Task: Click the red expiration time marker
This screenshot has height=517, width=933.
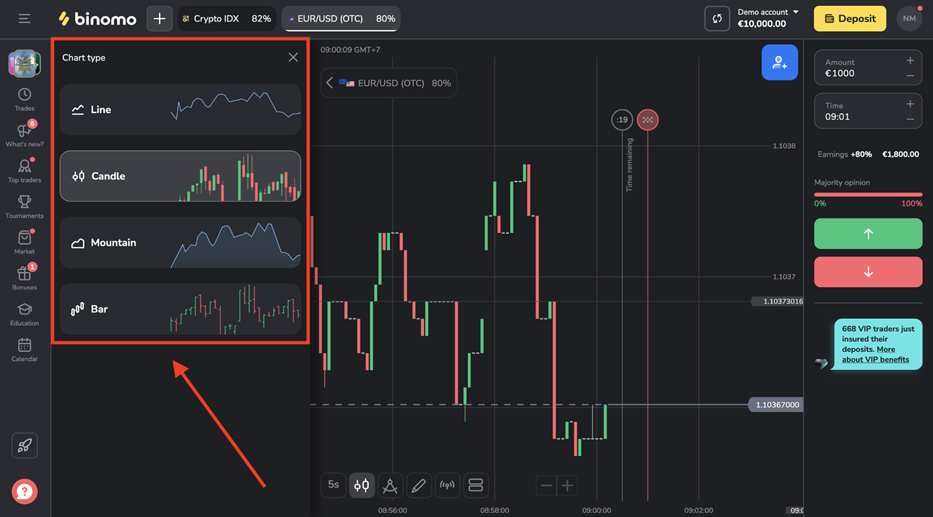Action: point(647,120)
